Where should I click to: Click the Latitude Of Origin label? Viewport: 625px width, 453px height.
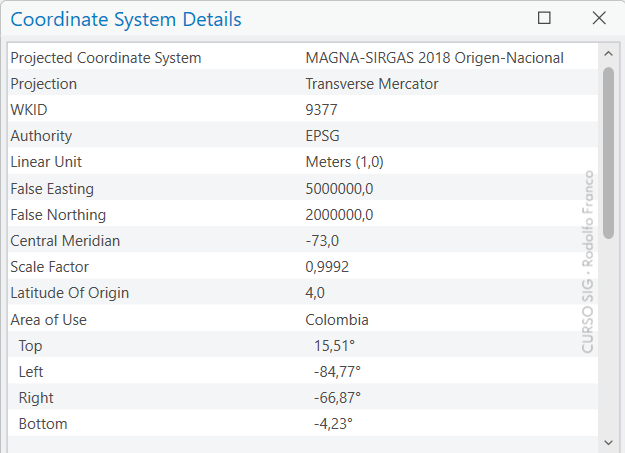pos(69,293)
